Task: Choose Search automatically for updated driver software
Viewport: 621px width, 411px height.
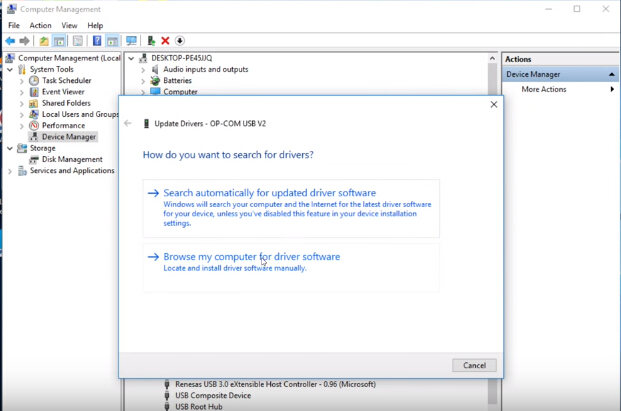Action: (291, 208)
